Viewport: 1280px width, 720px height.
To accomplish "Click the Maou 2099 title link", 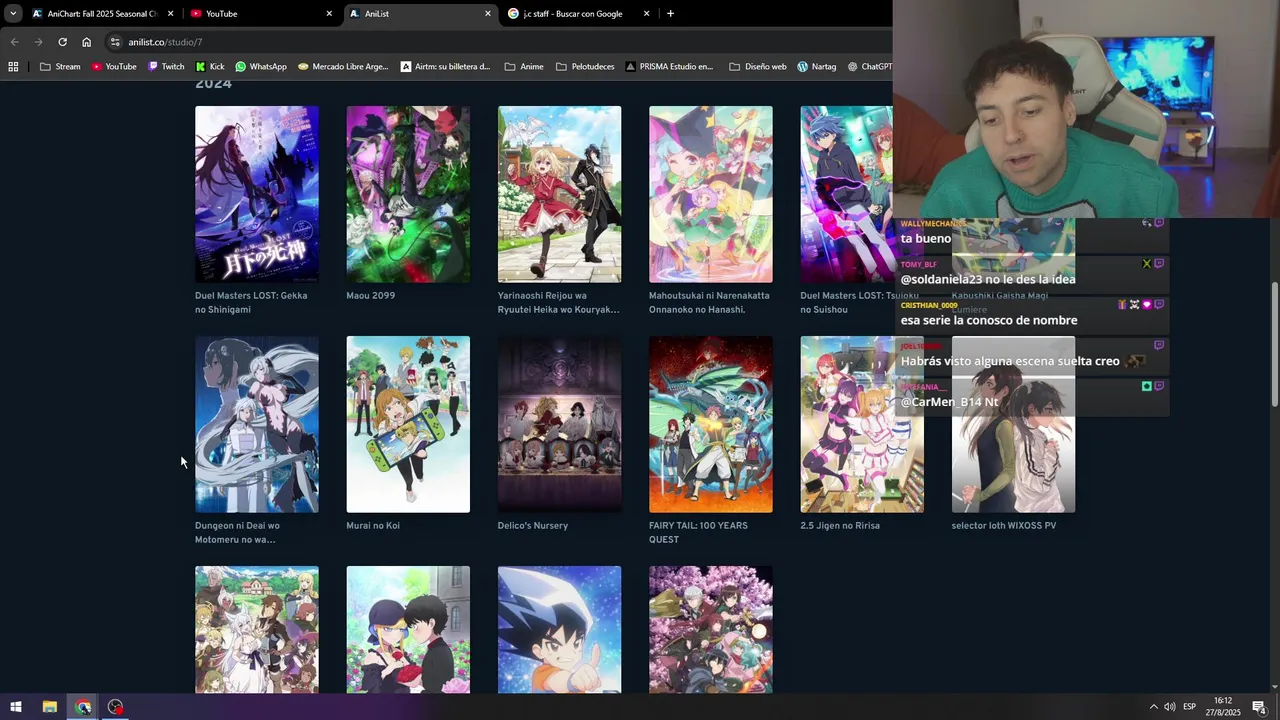I will 370,296.
